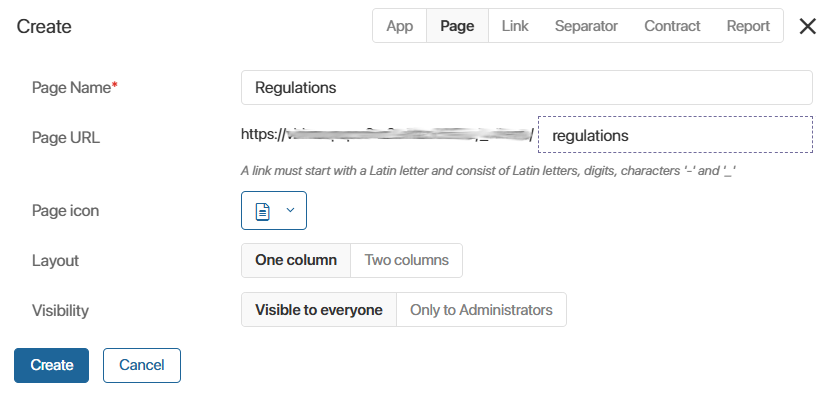Switch to the App tab
The width and height of the screenshot is (828, 405).
[400, 26]
